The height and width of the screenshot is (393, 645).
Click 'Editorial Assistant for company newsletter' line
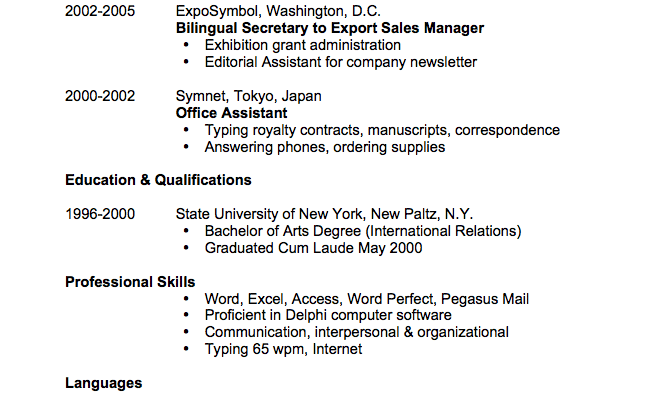coord(341,62)
